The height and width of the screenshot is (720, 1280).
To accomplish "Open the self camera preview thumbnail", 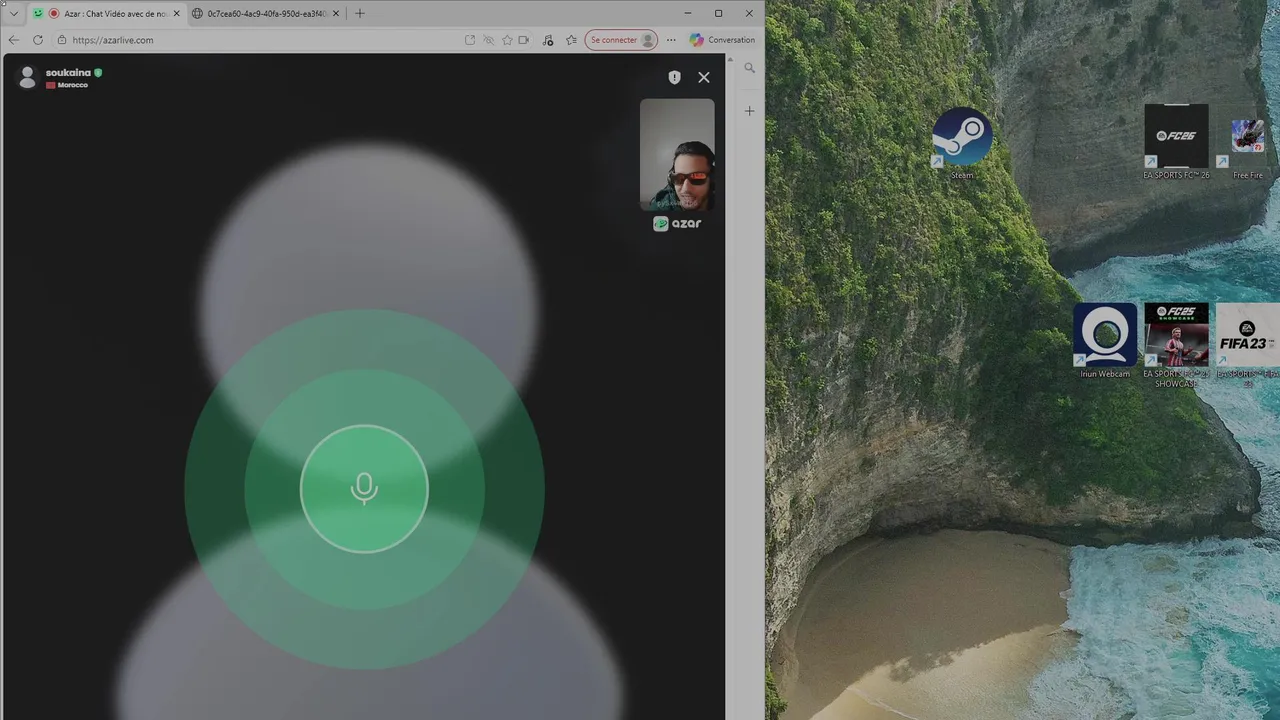I will [x=677, y=154].
